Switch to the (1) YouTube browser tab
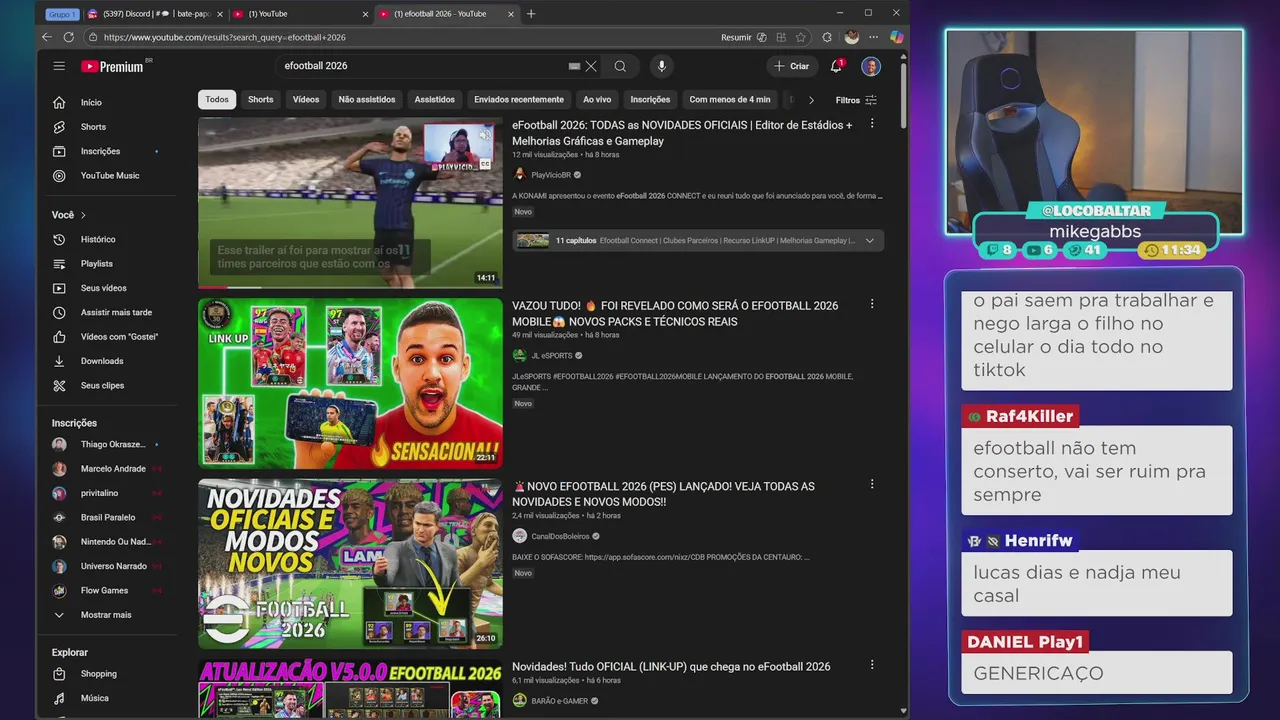The image size is (1280, 720). click(298, 14)
